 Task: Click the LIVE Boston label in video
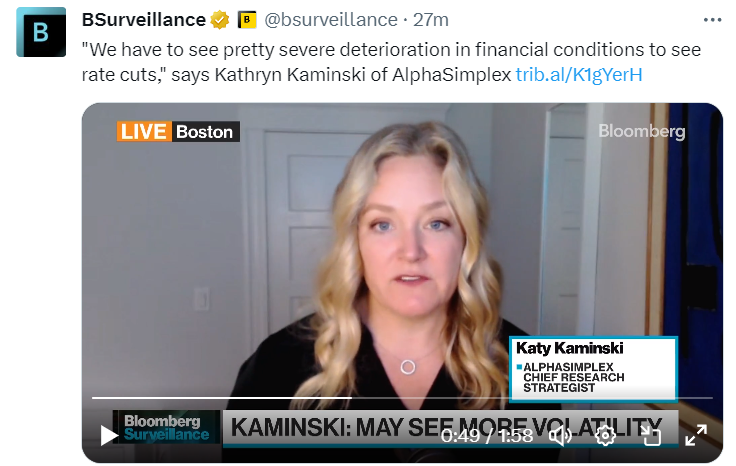click(178, 131)
